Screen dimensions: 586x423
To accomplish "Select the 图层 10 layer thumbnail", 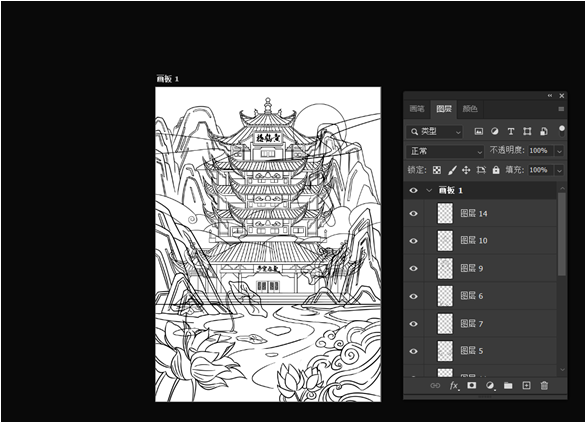I will pyautogui.click(x=445, y=241).
